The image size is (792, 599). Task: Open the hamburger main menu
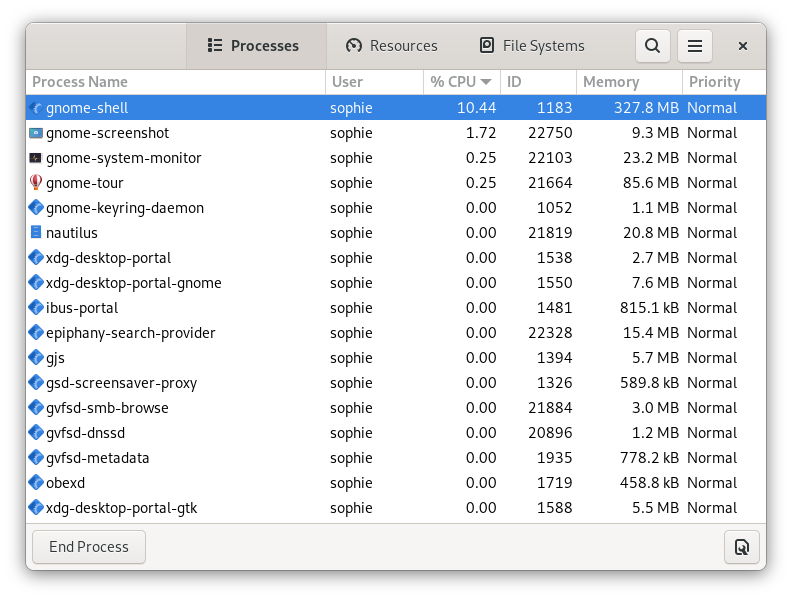pos(695,45)
